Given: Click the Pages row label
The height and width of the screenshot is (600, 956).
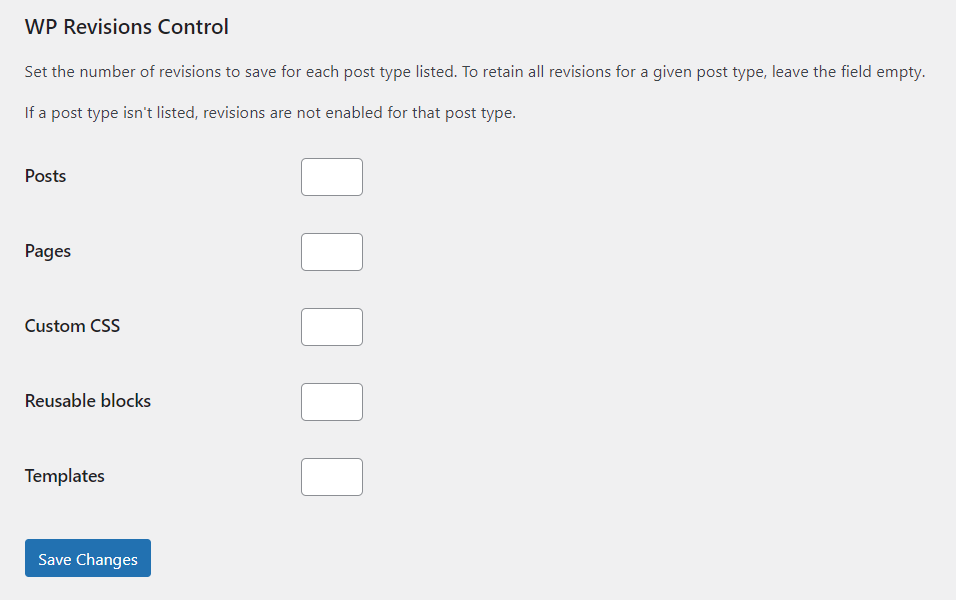Looking at the screenshot, I should point(47,251).
